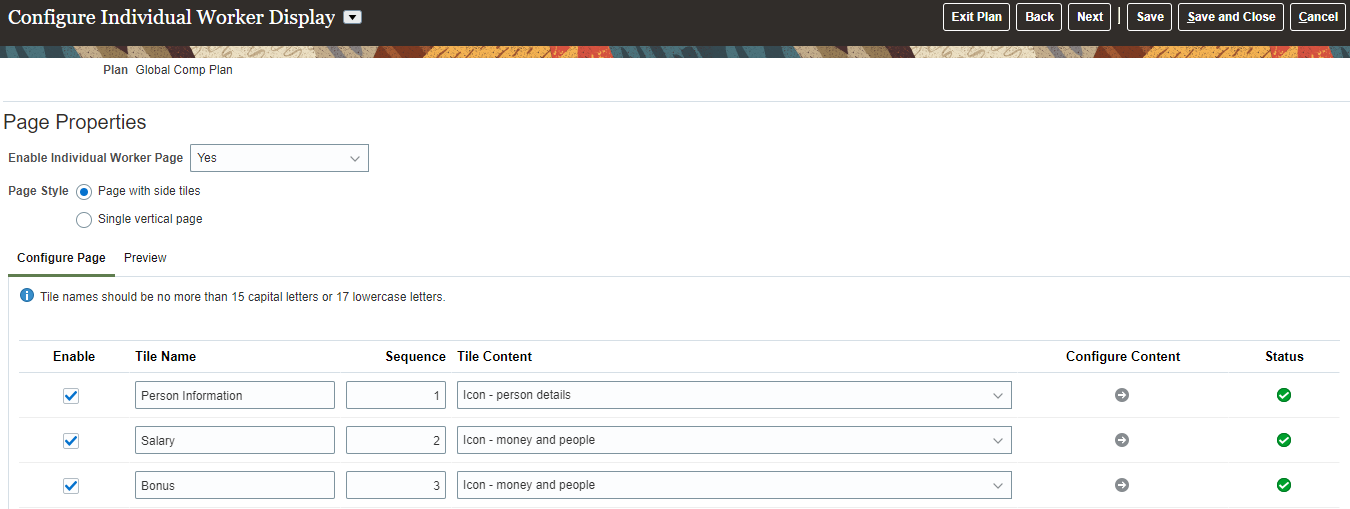The height and width of the screenshot is (509, 1350).
Task: Open the page title actions menu icon
Action: tap(353, 17)
